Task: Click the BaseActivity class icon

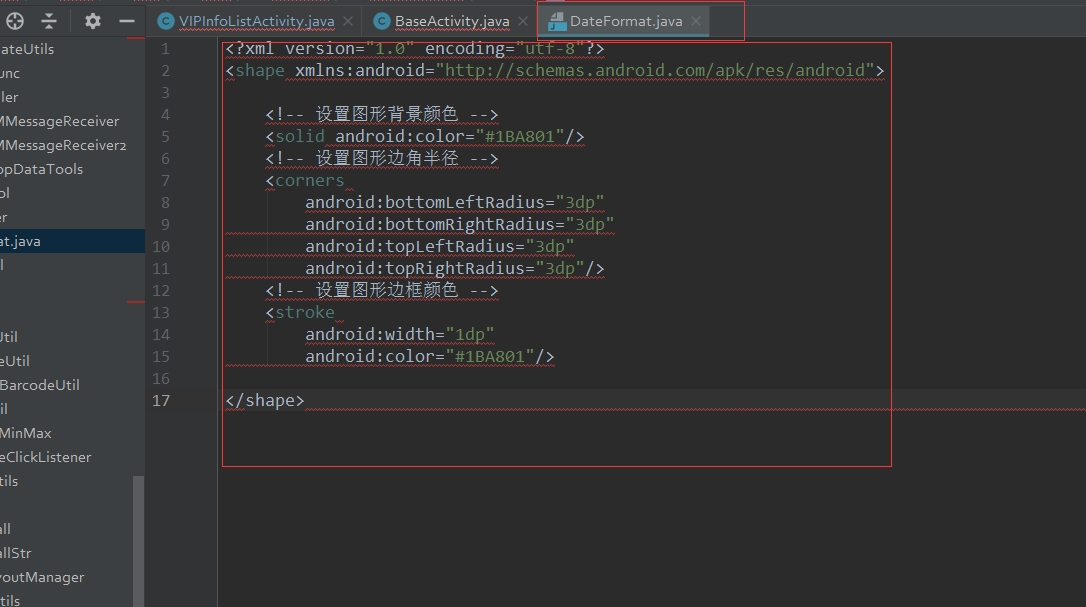Action: point(382,21)
